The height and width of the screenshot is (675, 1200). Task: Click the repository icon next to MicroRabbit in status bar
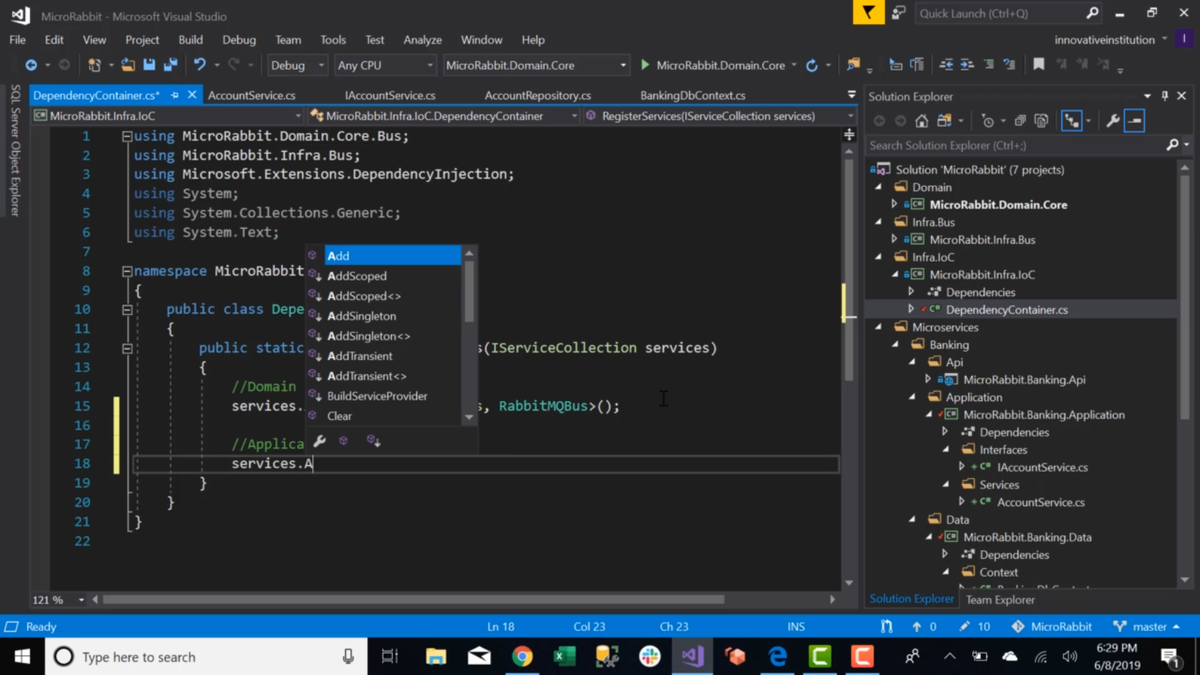1018,627
